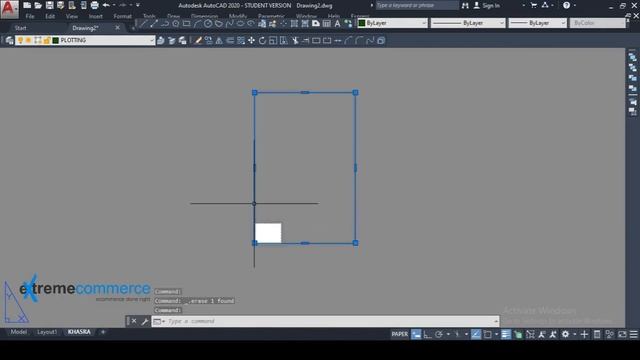Select the Rectangle draw tool
640x360 pixels.
[x=187, y=24]
